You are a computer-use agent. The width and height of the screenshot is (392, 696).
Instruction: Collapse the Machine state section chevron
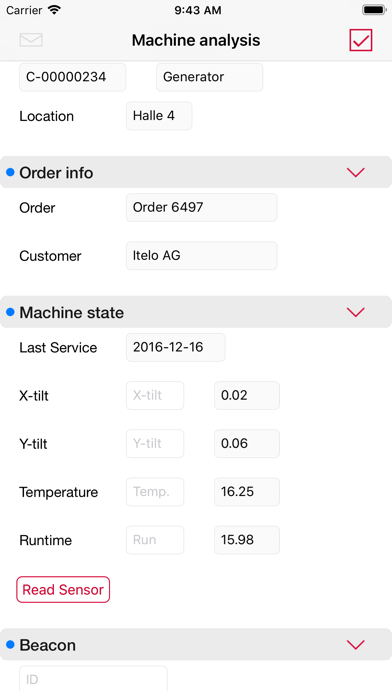(x=356, y=312)
